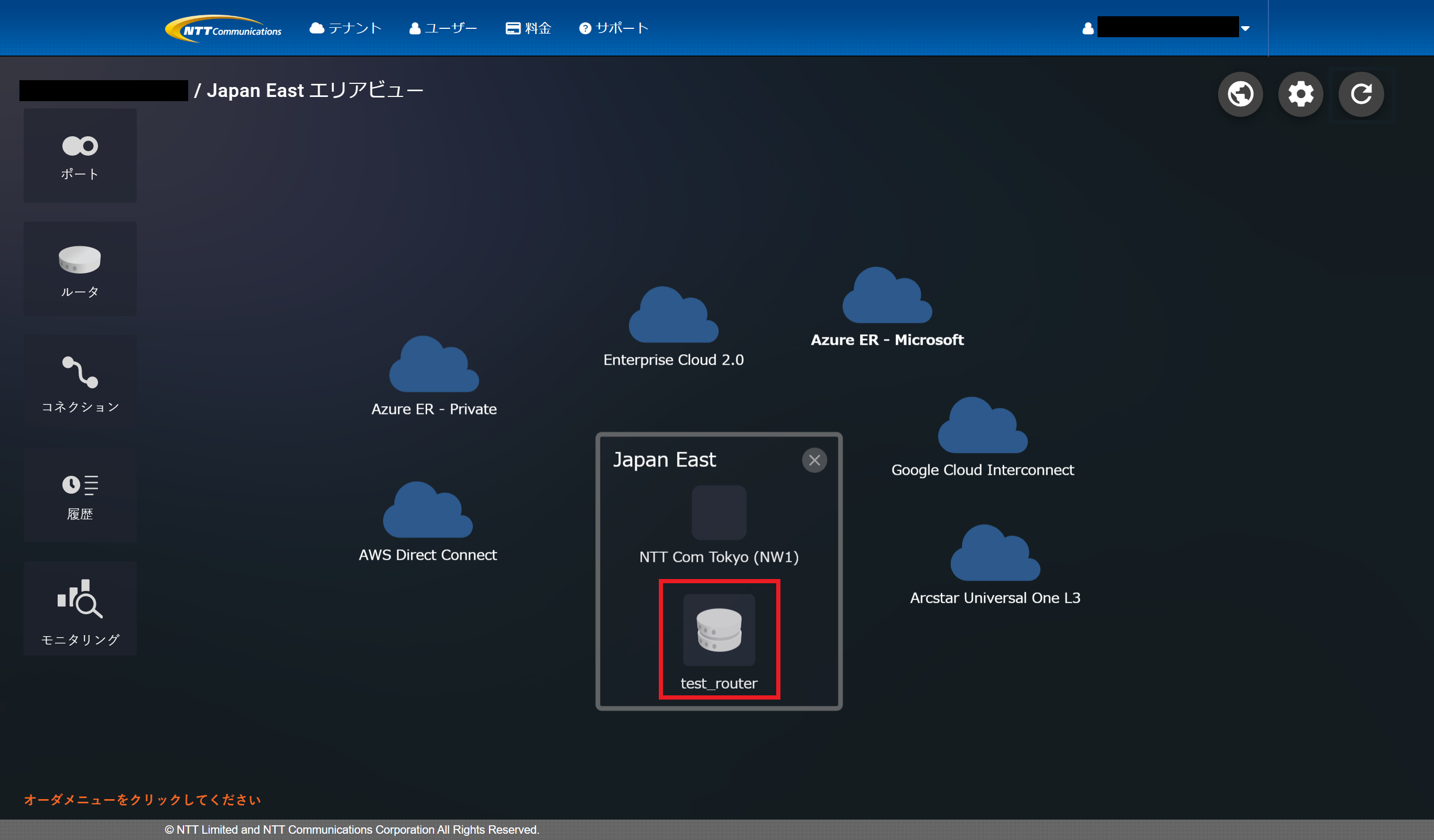Select the NTT Com Tokyo (NW1) node

click(719, 513)
